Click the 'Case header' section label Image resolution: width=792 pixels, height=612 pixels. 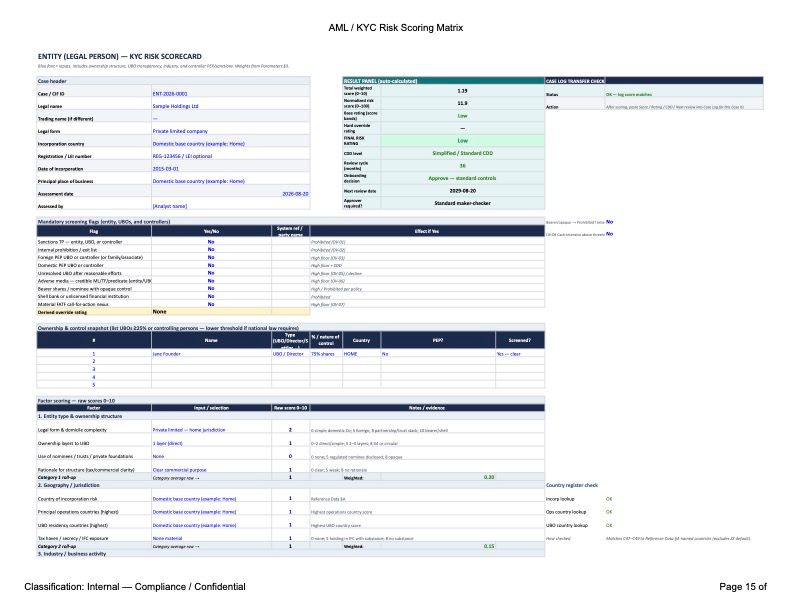click(x=52, y=81)
